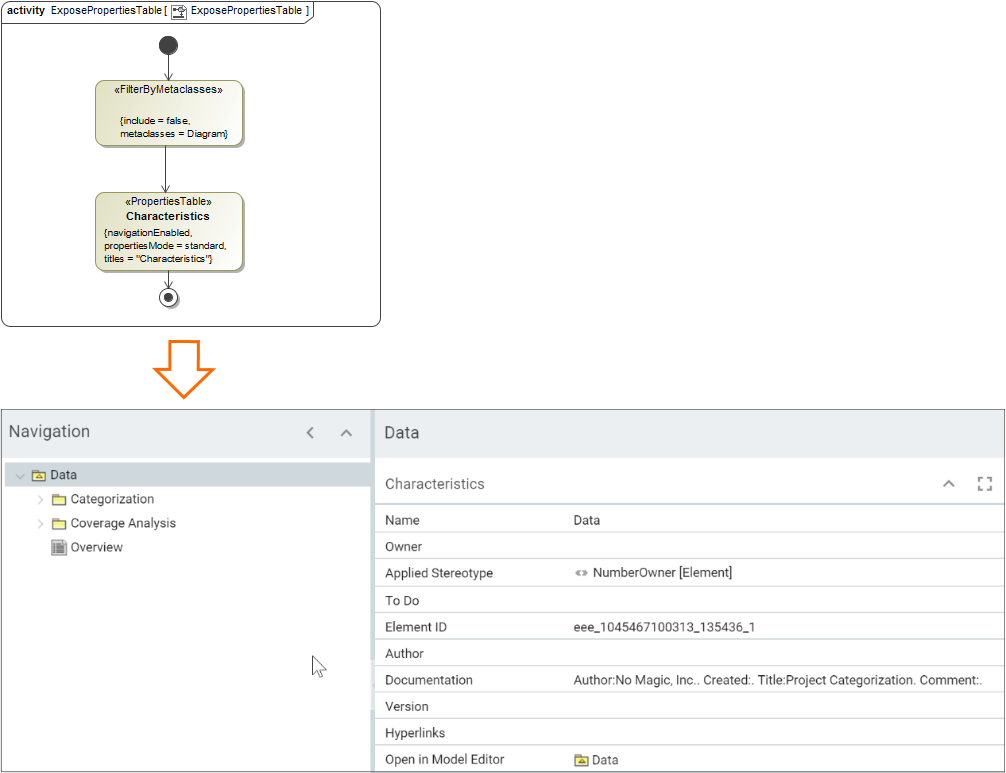Open Characteristics table in fullscreen
Screen dimensions: 1006x773
985,484
